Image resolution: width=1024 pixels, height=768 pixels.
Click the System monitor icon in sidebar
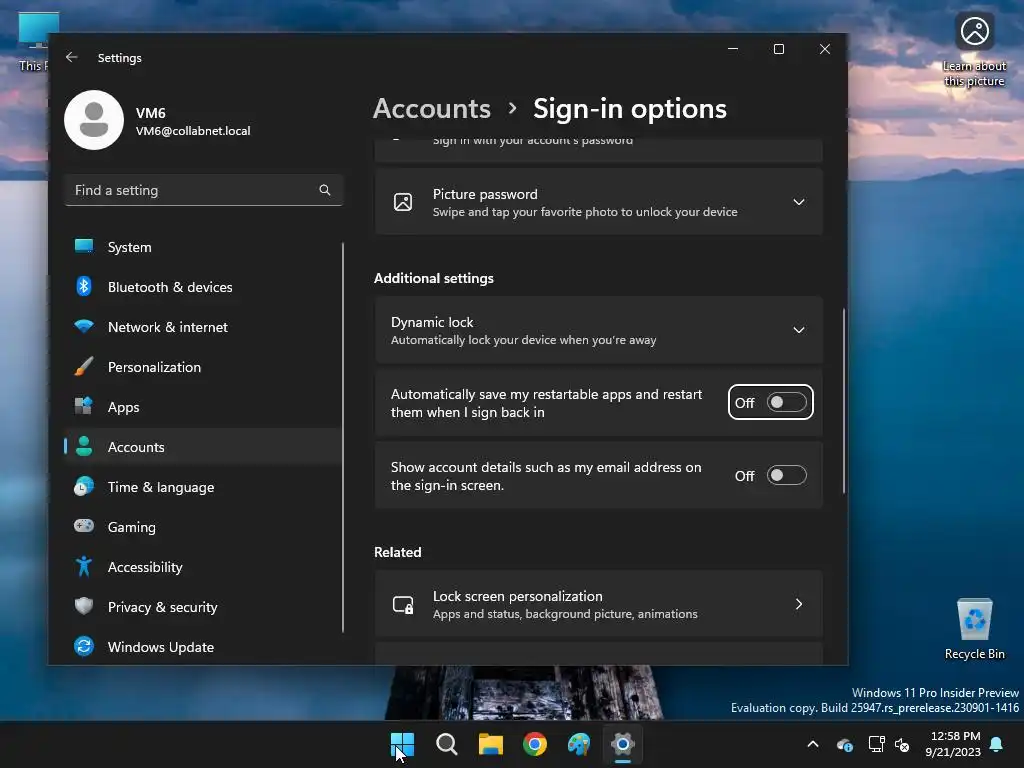point(84,246)
